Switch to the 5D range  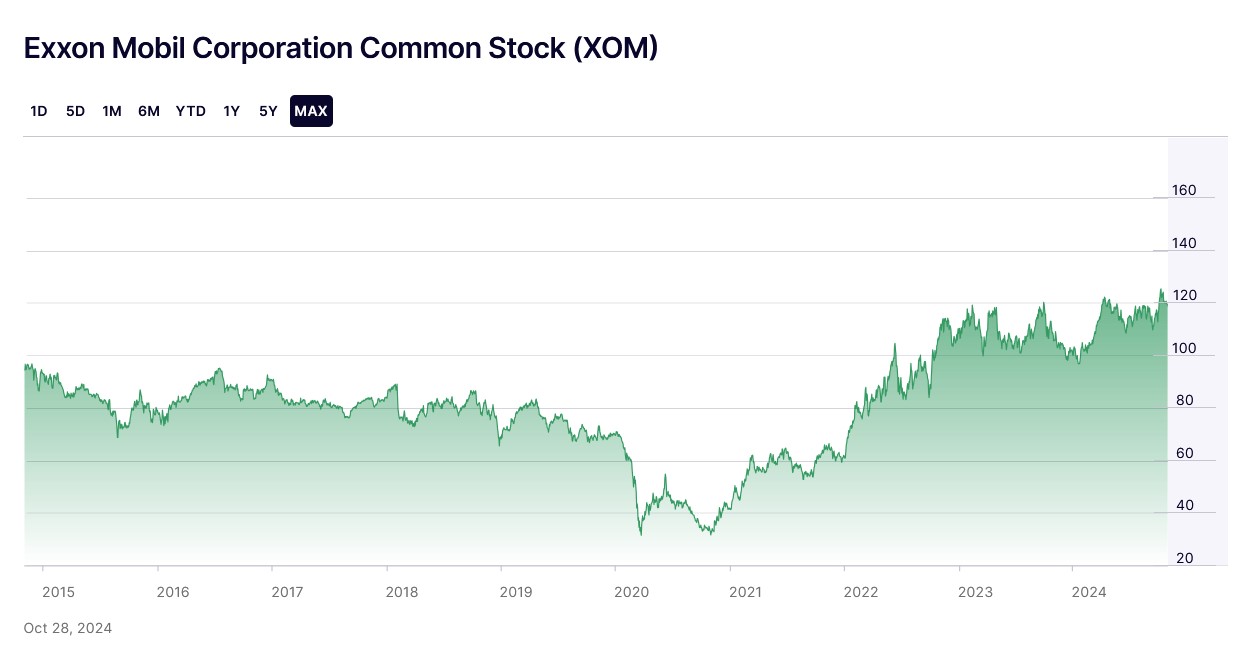75,111
